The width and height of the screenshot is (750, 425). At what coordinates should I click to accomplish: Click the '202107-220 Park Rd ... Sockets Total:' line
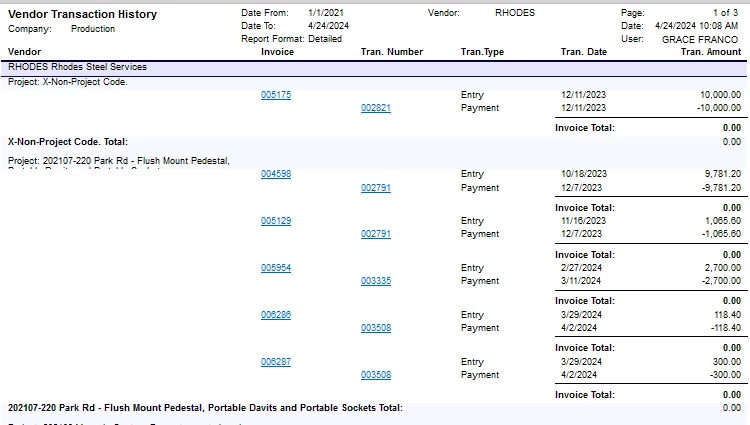[x=205, y=408]
